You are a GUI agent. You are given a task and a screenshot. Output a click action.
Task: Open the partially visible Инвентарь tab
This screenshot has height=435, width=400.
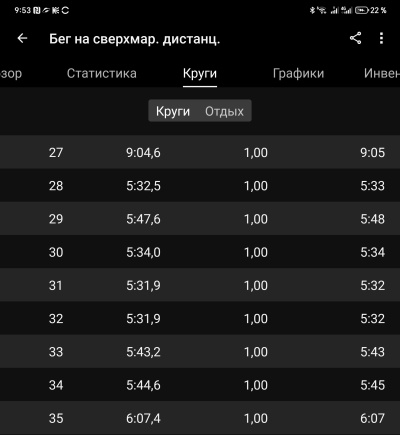[382, 73]
